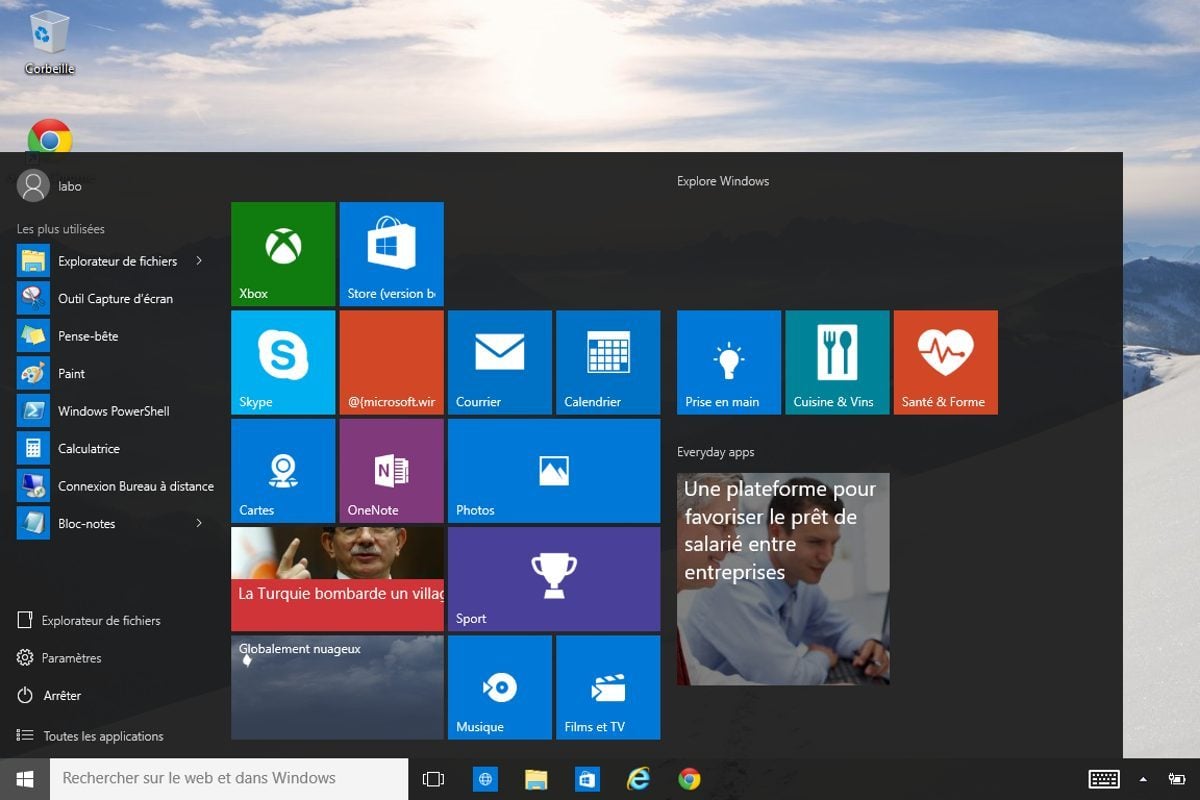
Task: Click the Everyday apps group title
Action: [x=715, y=452]
